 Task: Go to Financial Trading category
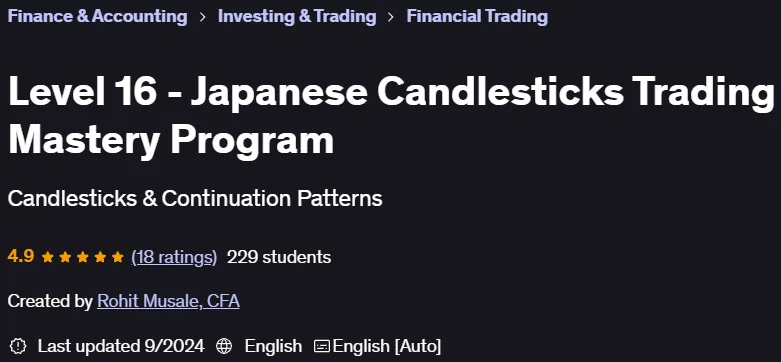(477, 16)
